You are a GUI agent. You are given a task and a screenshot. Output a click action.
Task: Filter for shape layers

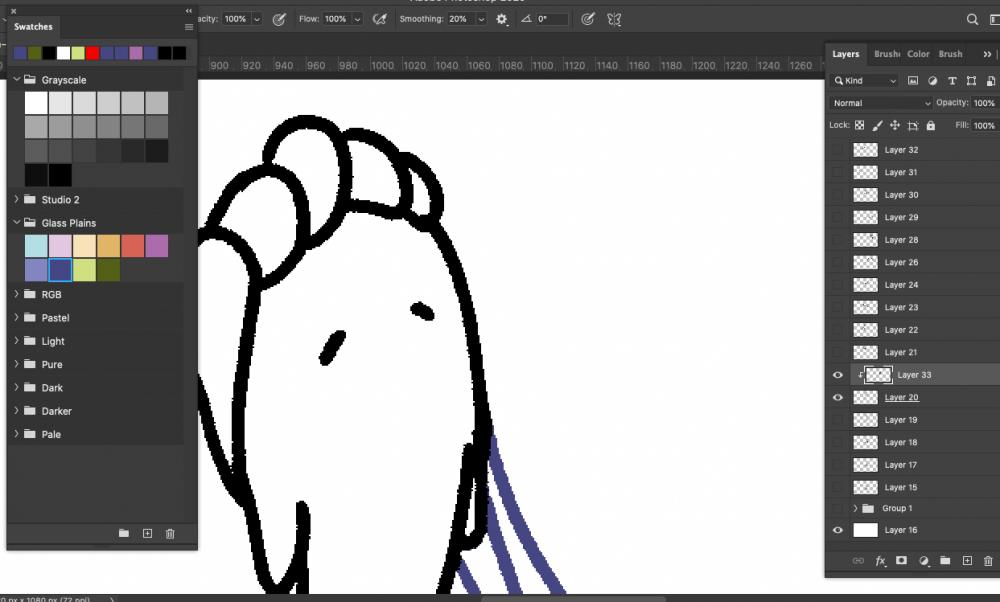coord(971,80)
